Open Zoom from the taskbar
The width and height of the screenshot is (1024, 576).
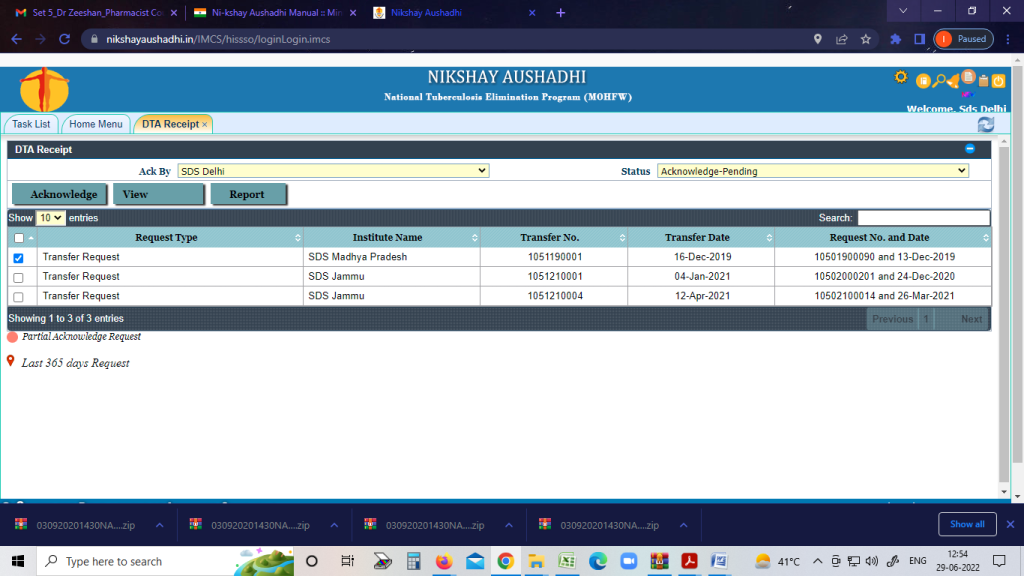click(x=628, y=561)
